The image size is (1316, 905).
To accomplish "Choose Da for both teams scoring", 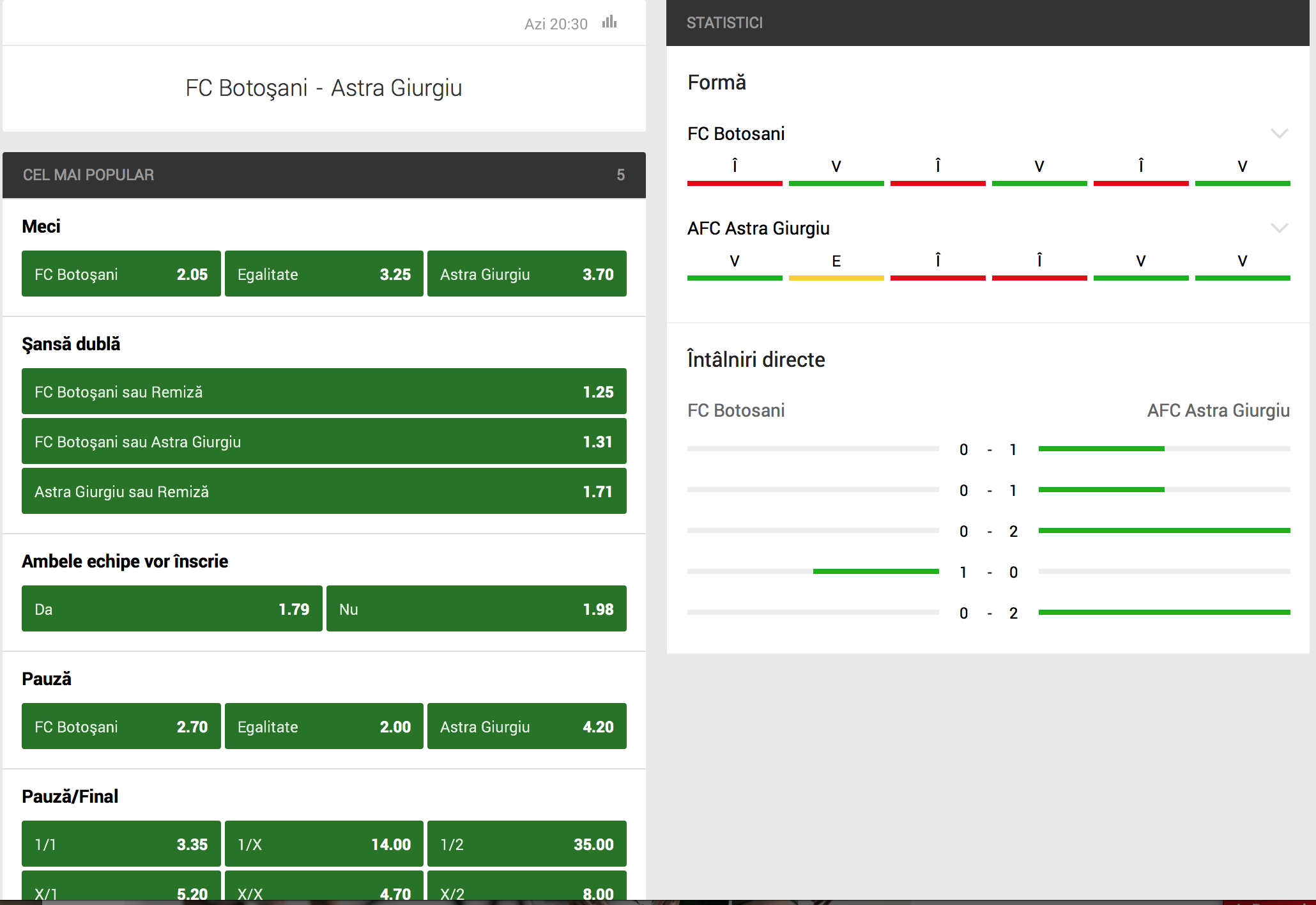I will (172, 609).
